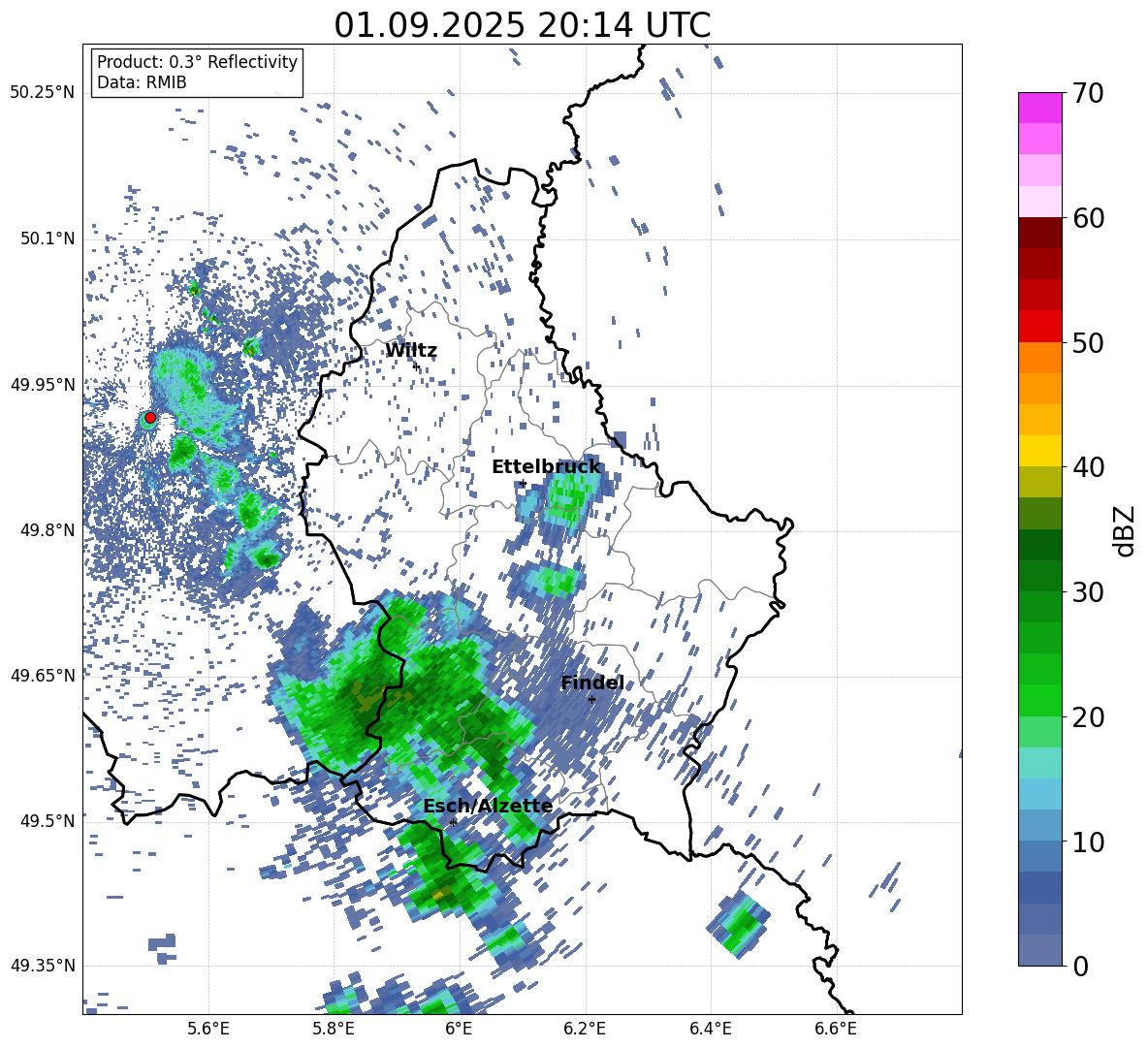1148x1048 pixels.
Task: Click the 49.5°N latitude label
Action: [48, 820]
